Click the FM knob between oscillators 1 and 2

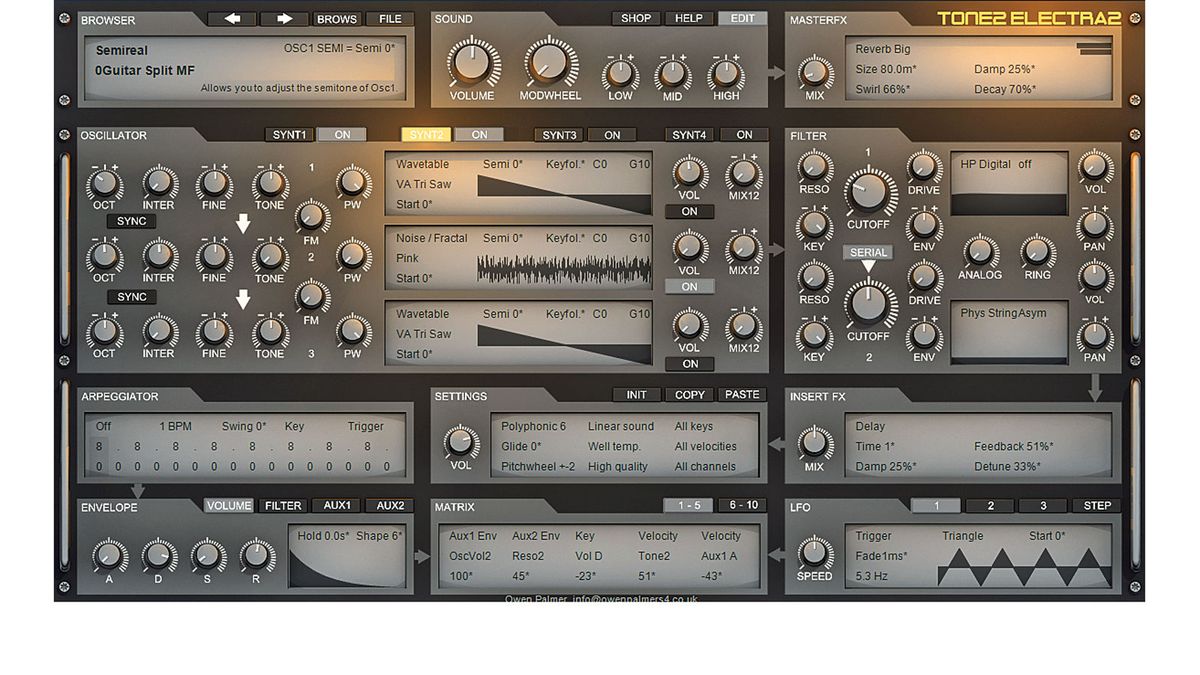311,216
